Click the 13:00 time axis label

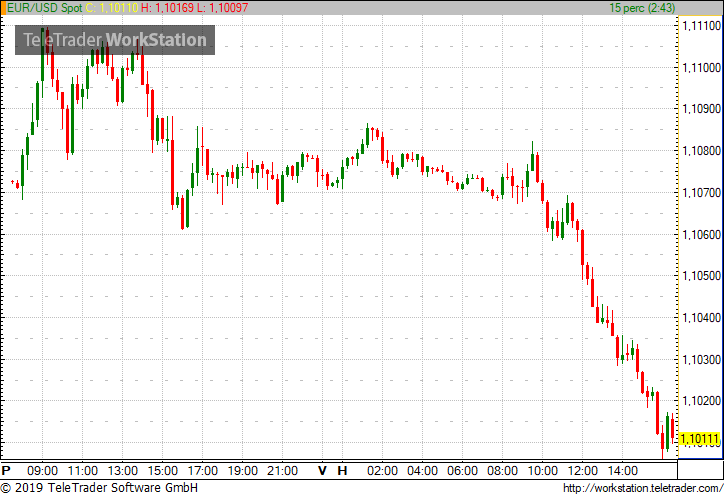tap(122, 471)
